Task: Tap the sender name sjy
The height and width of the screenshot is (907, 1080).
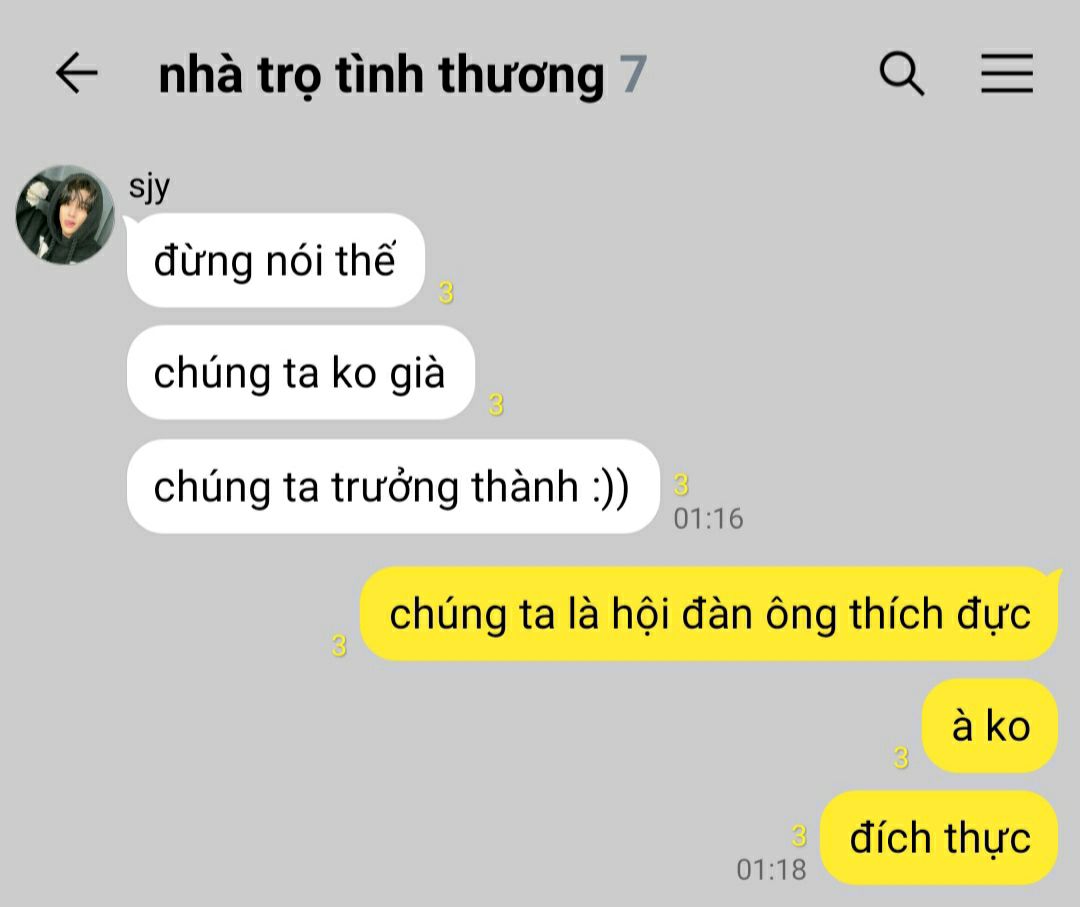Action: click(149, 187)
